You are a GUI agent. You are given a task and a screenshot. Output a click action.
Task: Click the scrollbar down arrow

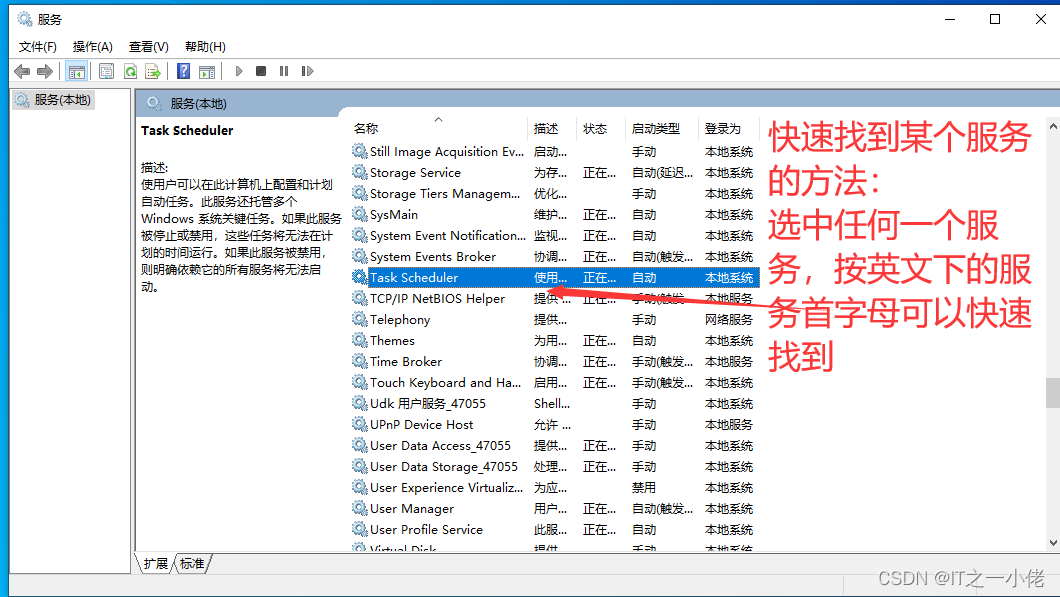pos(1053,542)
